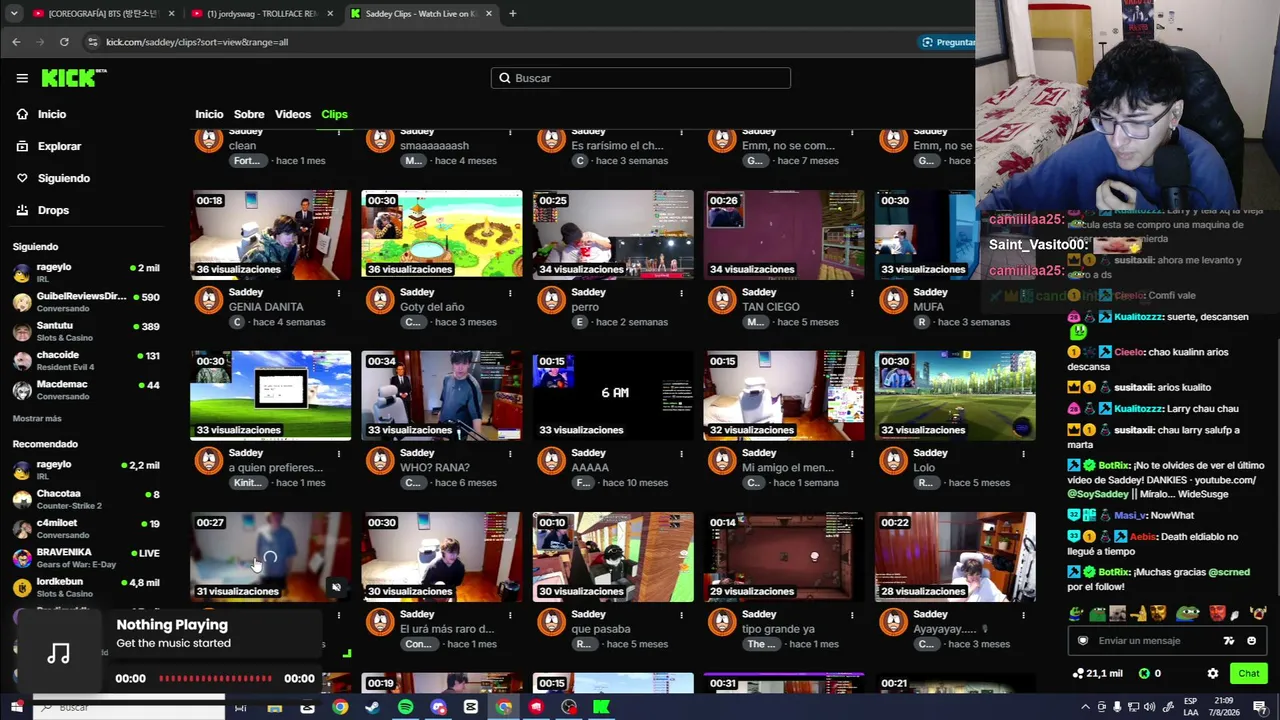Open lordkebun recommended channel

click(86, 587)
